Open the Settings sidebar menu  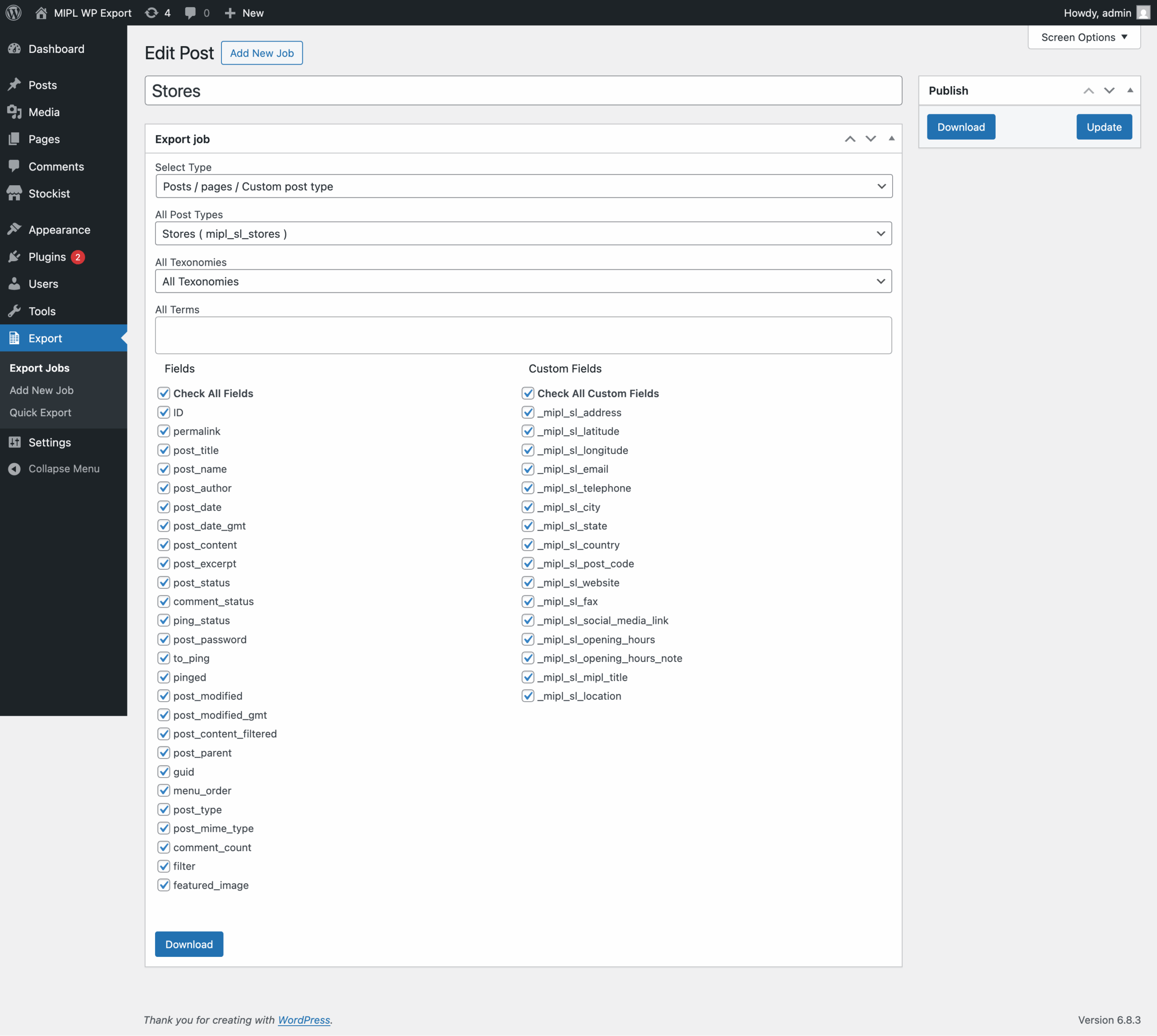coord(50,442)
